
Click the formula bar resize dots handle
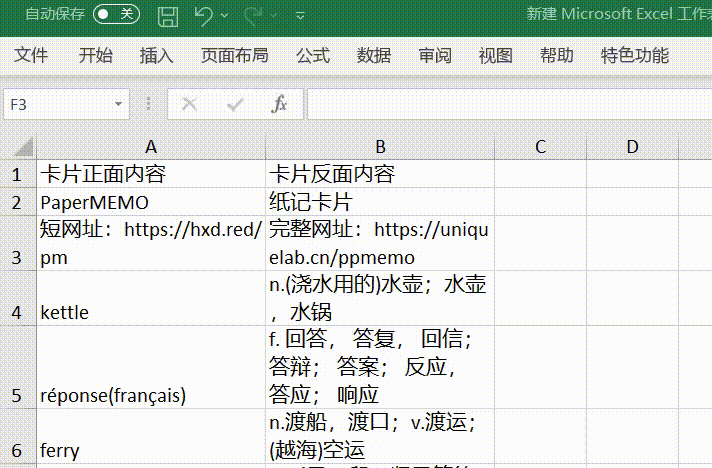pyautogui.click(x=148, y=104)
